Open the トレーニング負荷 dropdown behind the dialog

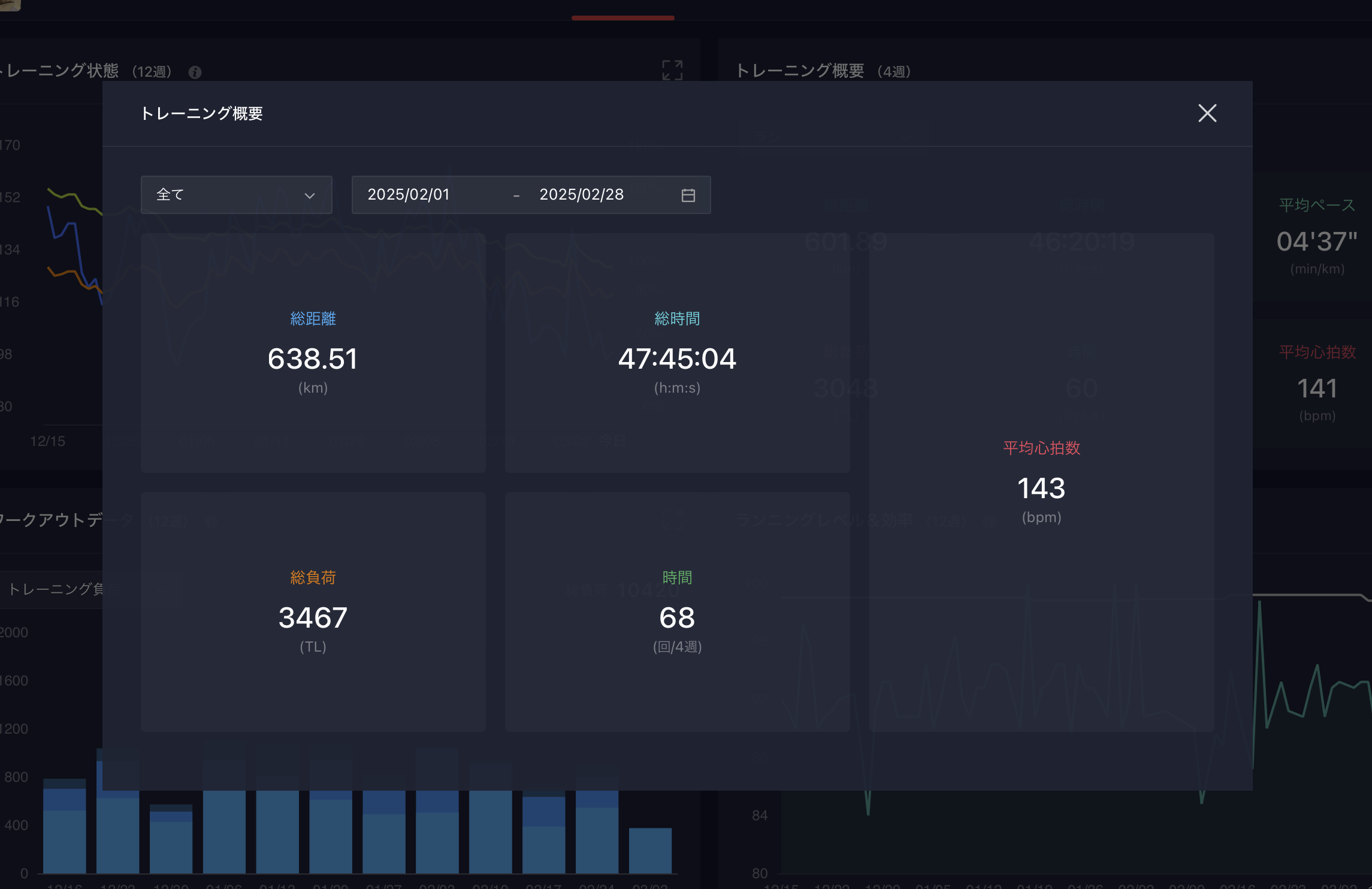pos(54,589)
